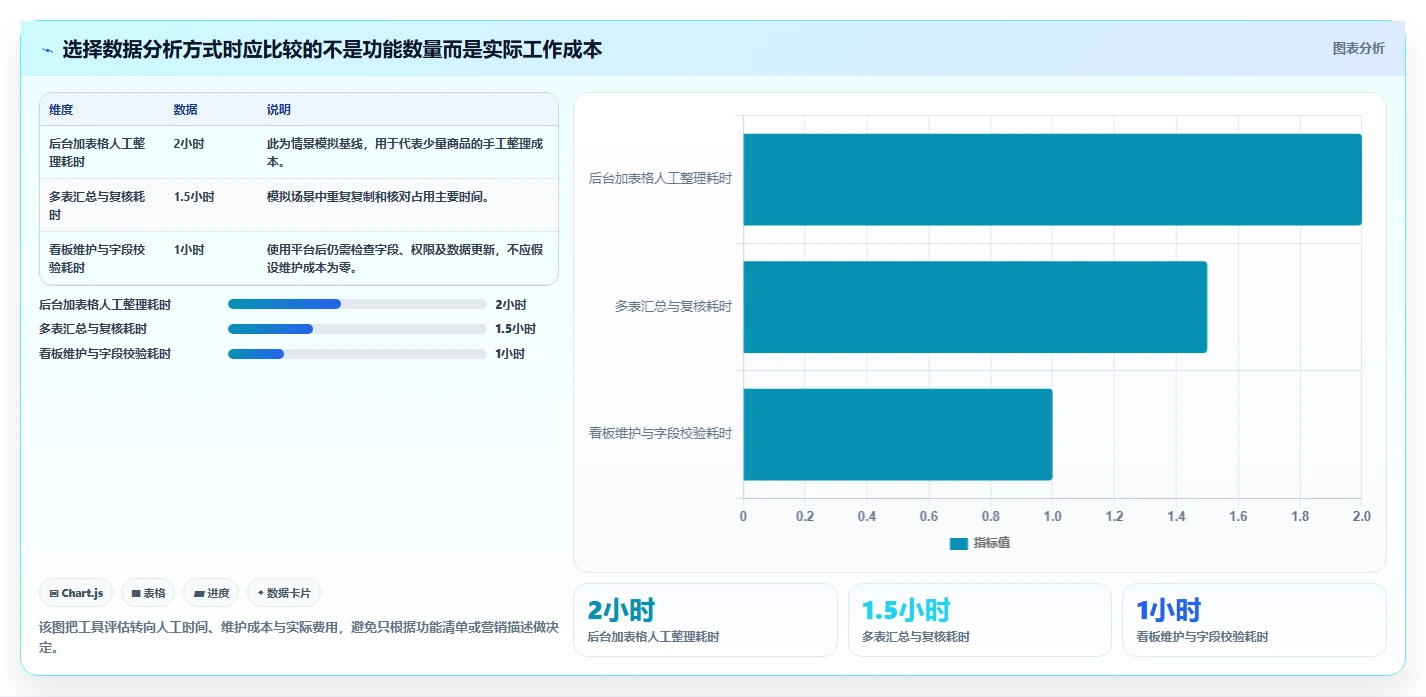The image size is (1426, 697).
Task: Click the teal legend color box
Action: (x=959, y=543)
